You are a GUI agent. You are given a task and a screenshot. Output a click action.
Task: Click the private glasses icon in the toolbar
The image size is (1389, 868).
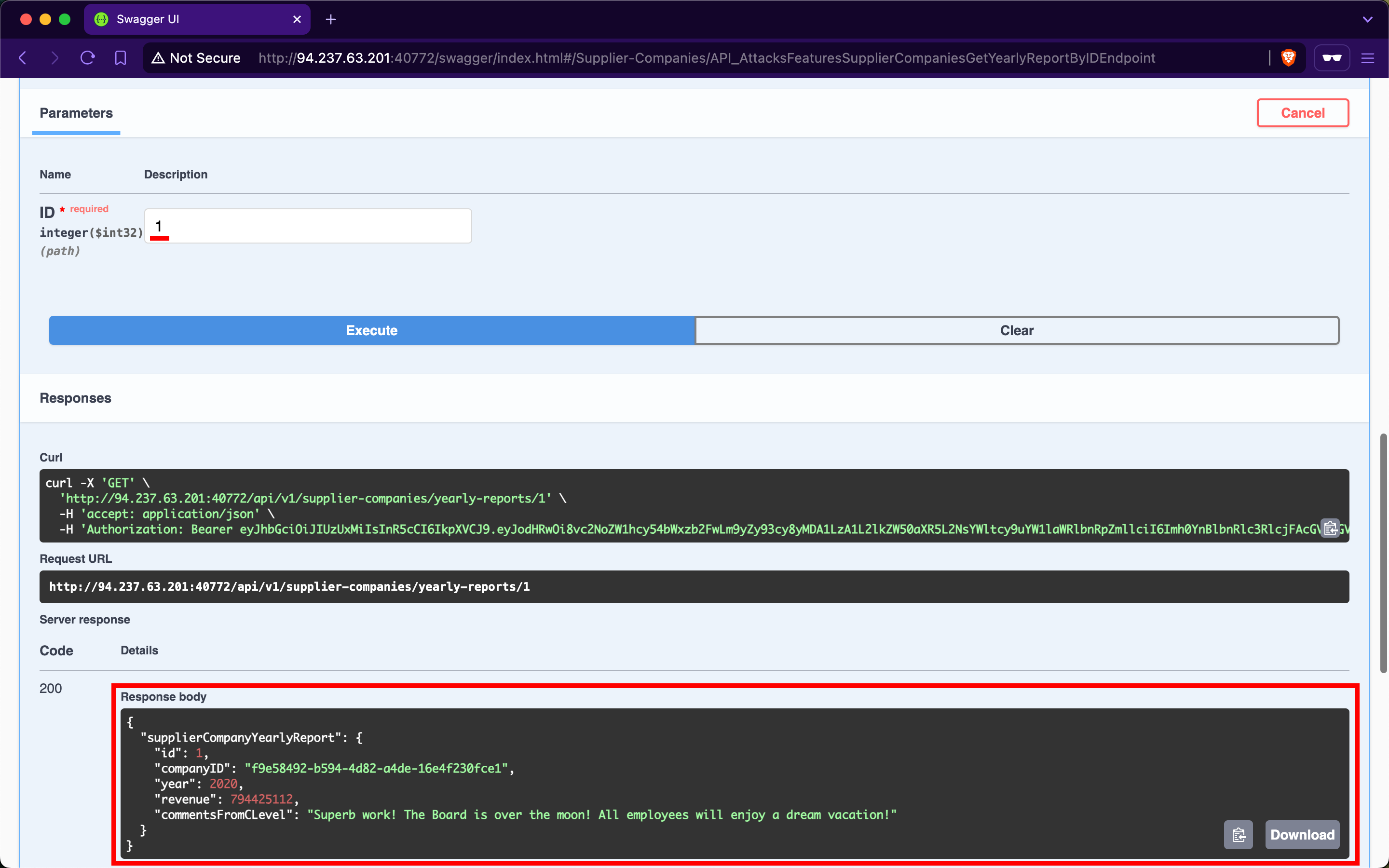(x=1332, y=58)
